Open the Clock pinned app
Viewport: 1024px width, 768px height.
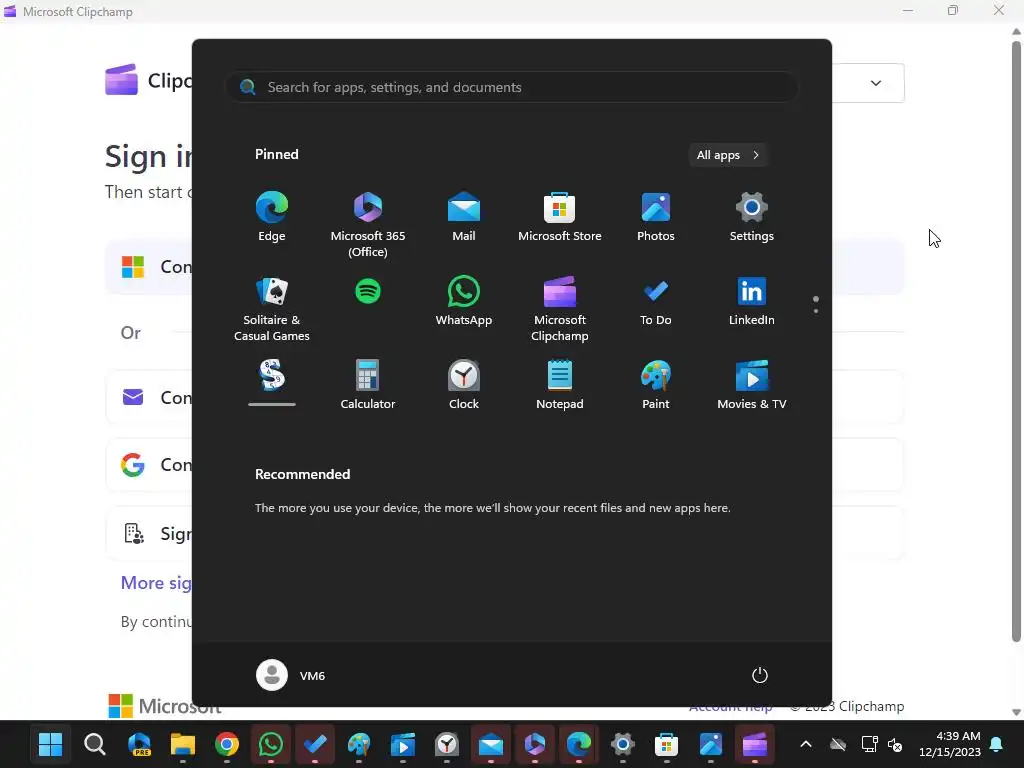[x=464, y=385]
